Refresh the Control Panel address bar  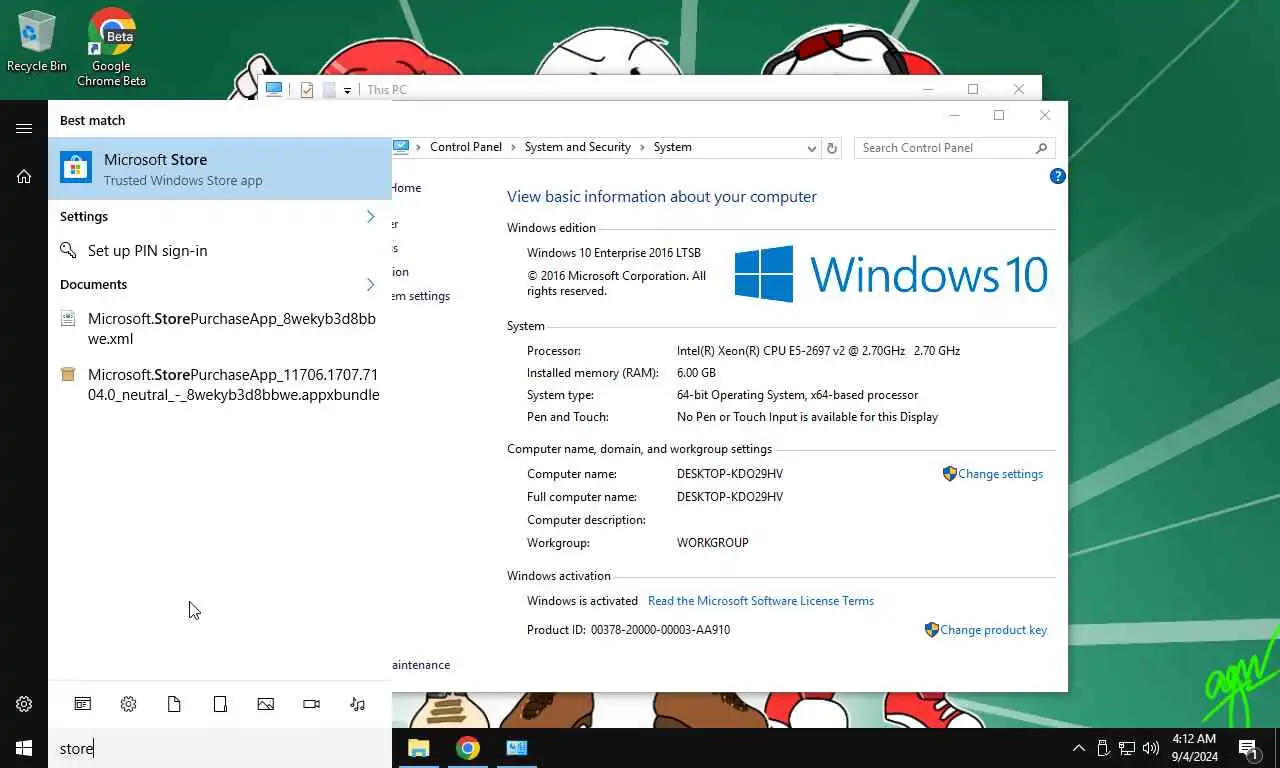(x=831, y=147)
